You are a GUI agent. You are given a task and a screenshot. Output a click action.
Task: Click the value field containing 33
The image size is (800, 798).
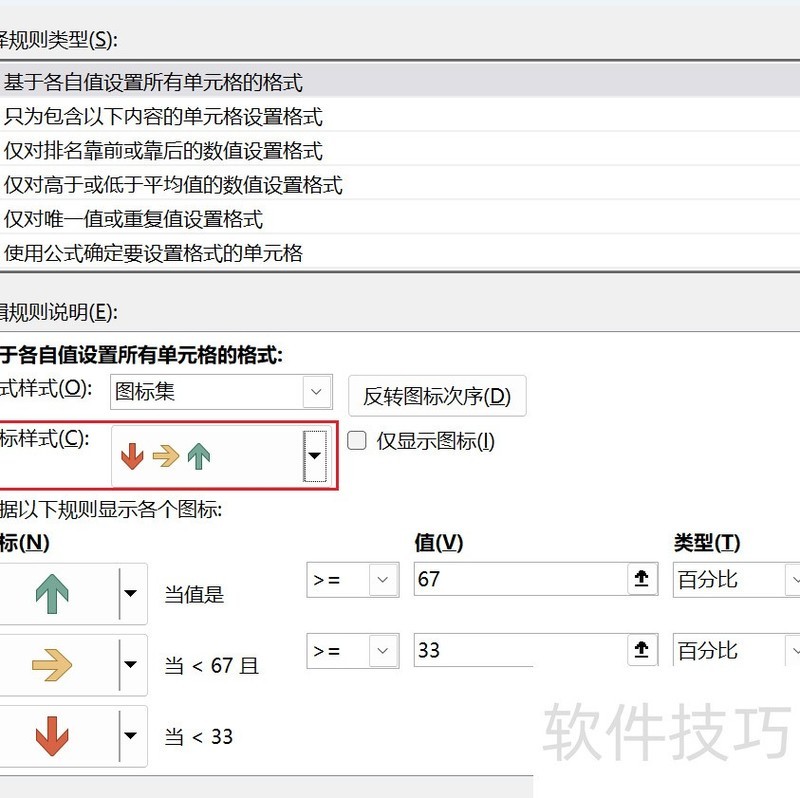520,651
